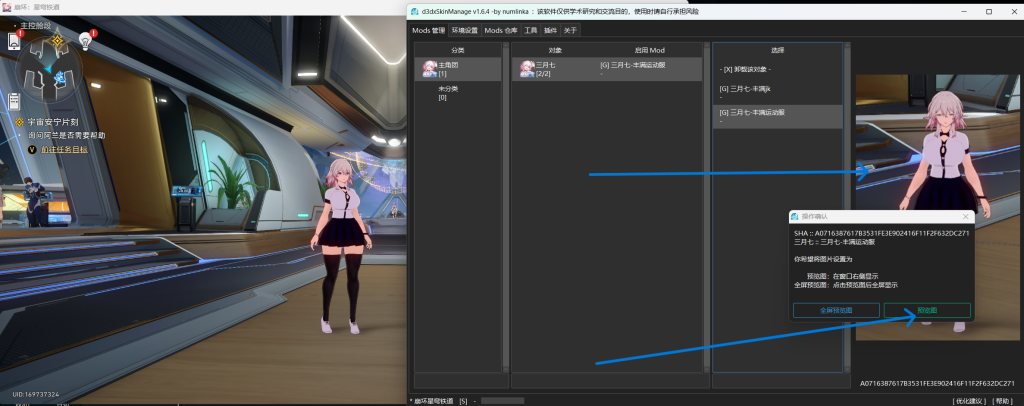
Task: Minimize the d3dxSkinManage window
Action: 963,12
